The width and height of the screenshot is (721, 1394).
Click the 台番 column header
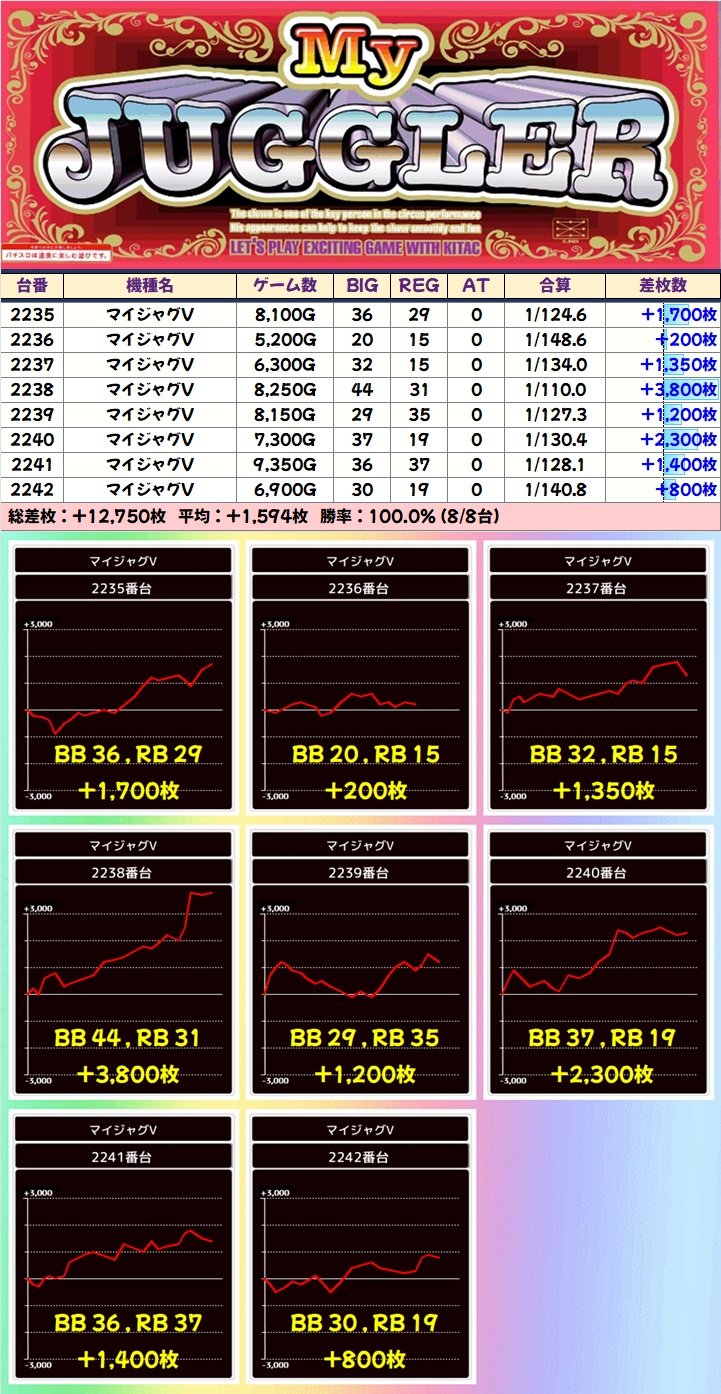(30, 285)
